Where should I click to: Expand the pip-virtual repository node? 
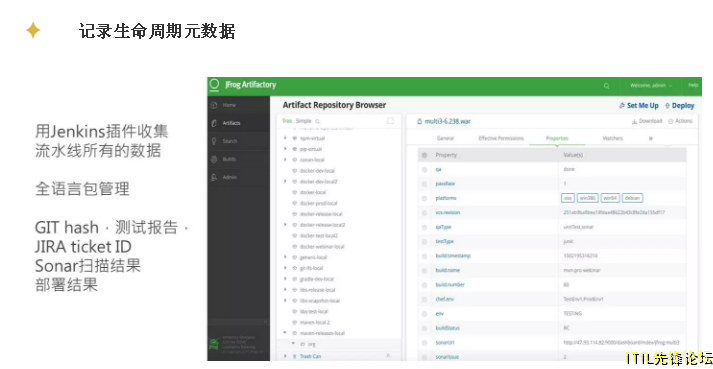(285, 149)
